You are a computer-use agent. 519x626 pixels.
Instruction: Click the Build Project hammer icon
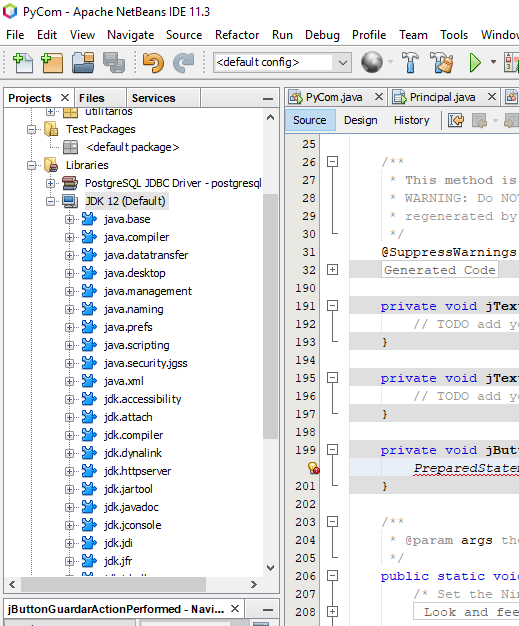[410, 62]
